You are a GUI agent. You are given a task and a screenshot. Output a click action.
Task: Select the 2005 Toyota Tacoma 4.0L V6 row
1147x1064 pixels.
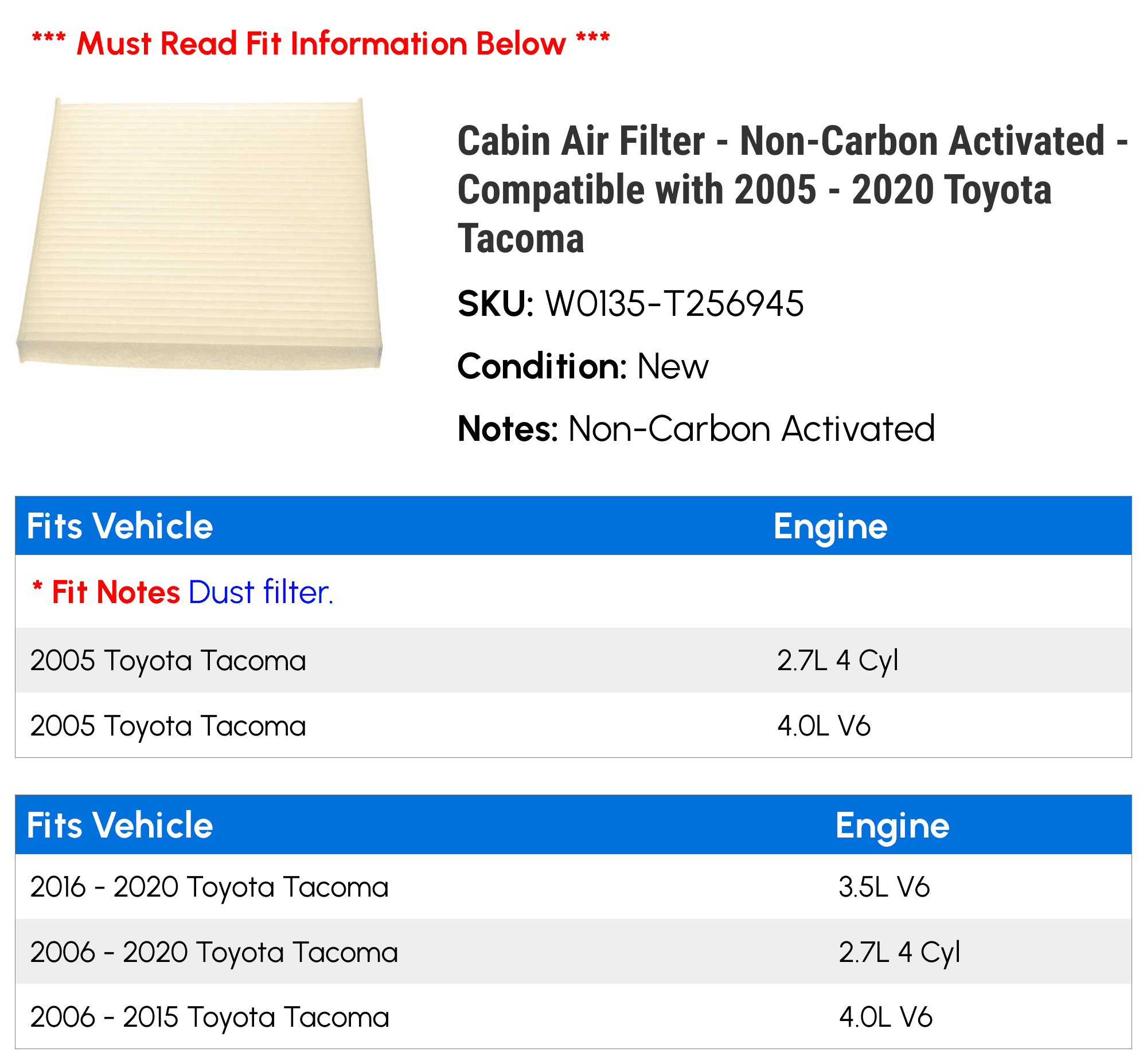(573, 725)
